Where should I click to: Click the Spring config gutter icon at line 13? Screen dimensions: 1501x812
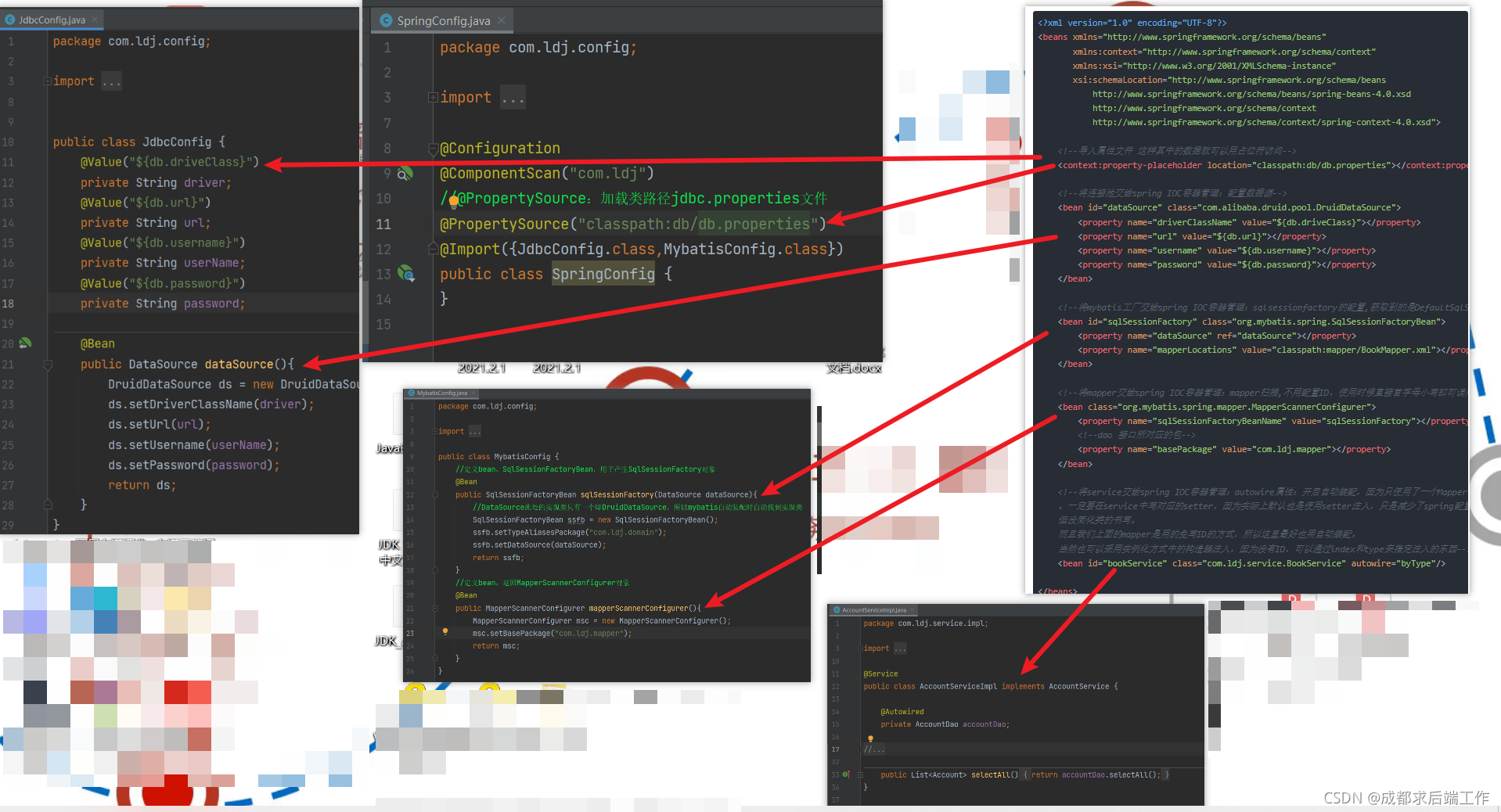tap(405, 274)
